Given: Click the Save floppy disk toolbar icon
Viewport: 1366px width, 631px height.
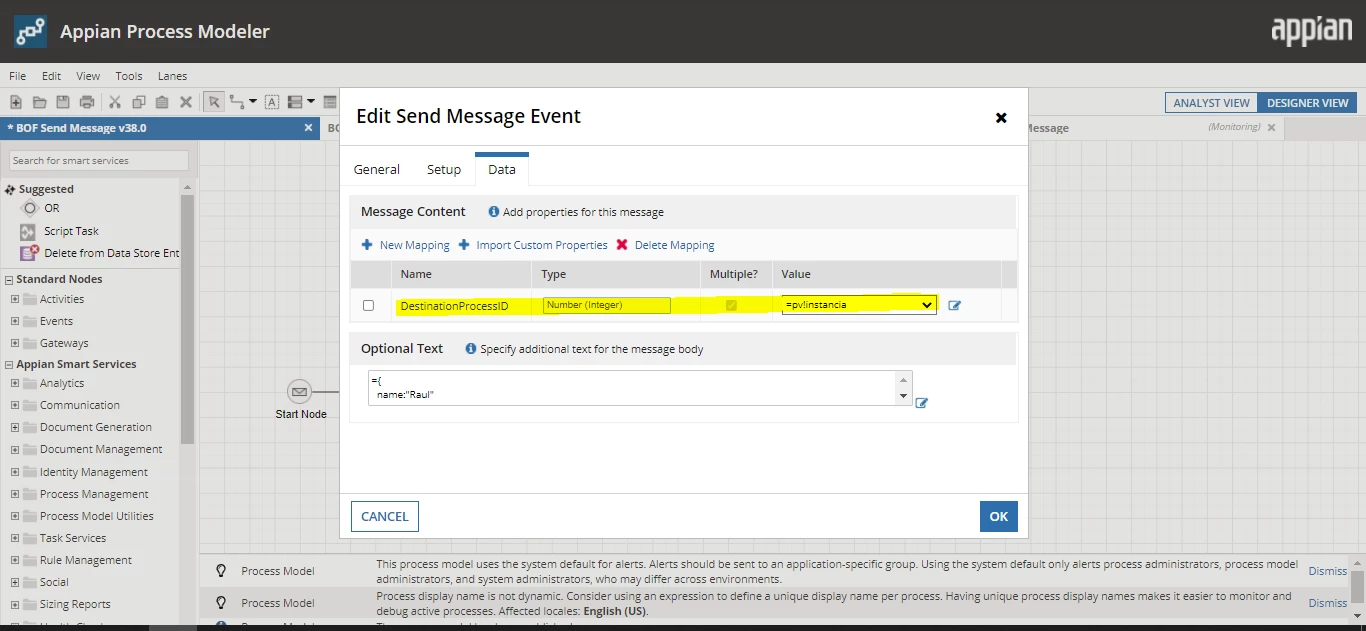Looking at the screenshot, I should [x=63, y=102].
